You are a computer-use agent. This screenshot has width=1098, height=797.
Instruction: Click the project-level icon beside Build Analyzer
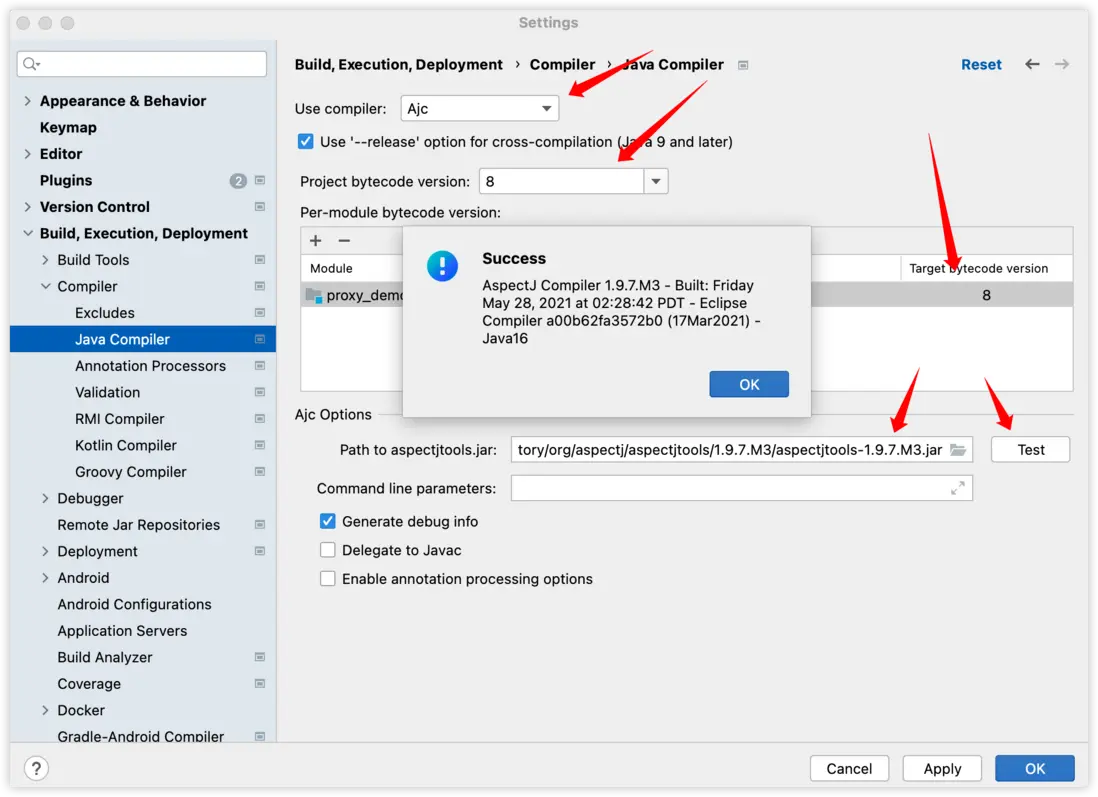(x=260, y=657)
